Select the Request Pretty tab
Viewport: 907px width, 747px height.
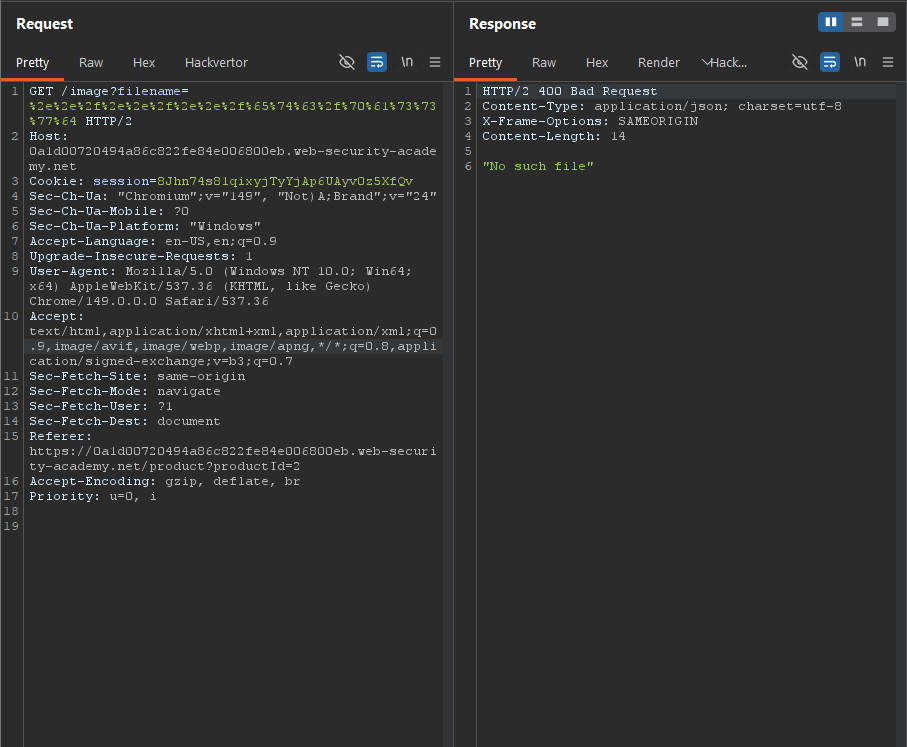coord(32,62)
